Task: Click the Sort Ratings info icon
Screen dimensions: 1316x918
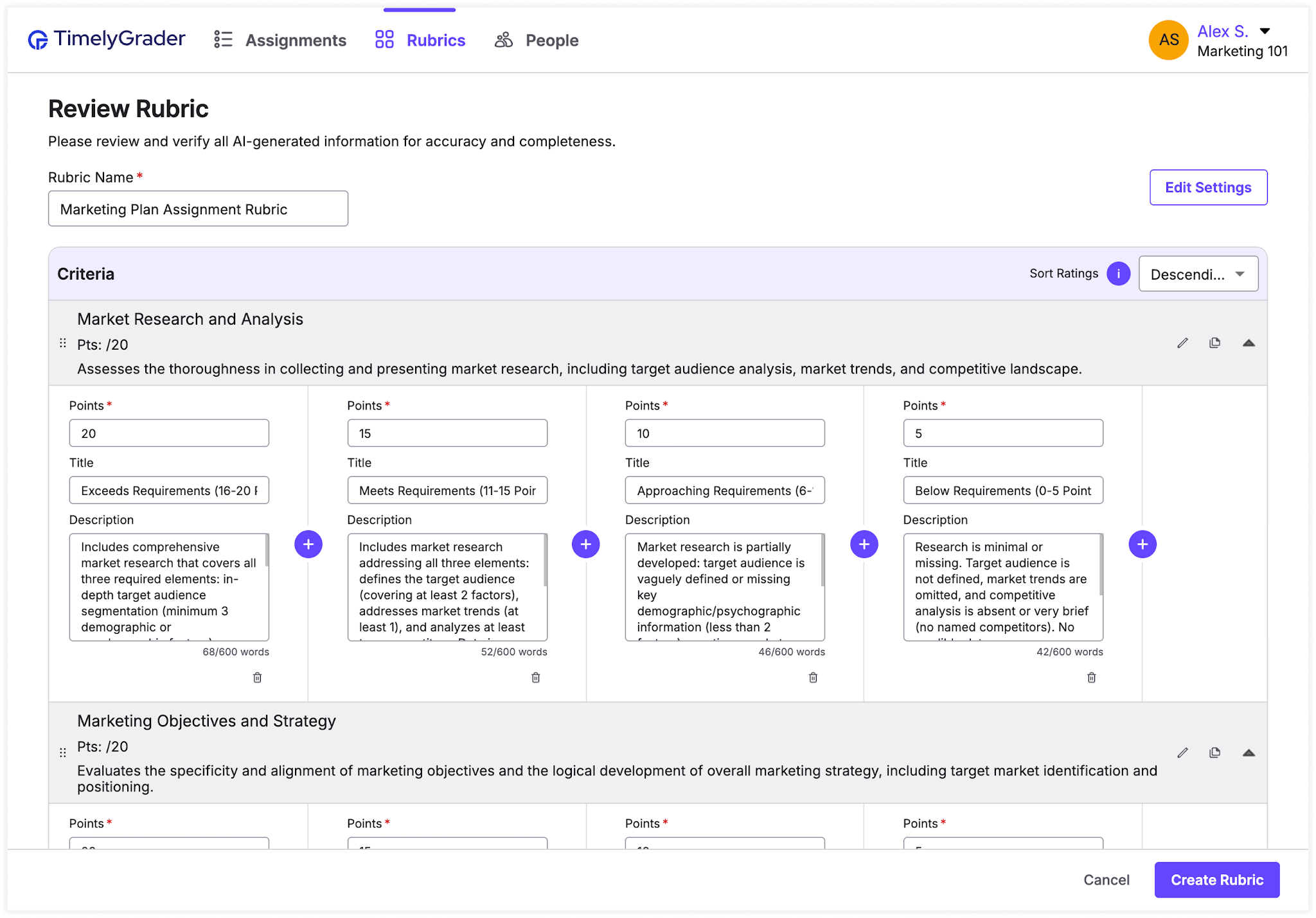Action: (x=1118, y=274)
